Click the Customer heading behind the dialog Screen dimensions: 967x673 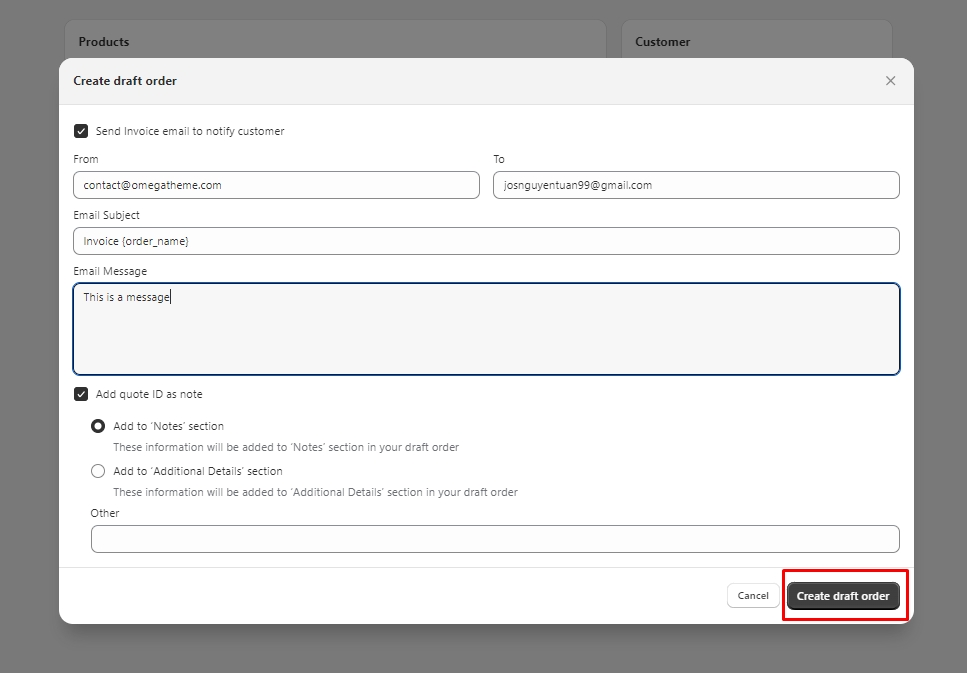[662, 42]
